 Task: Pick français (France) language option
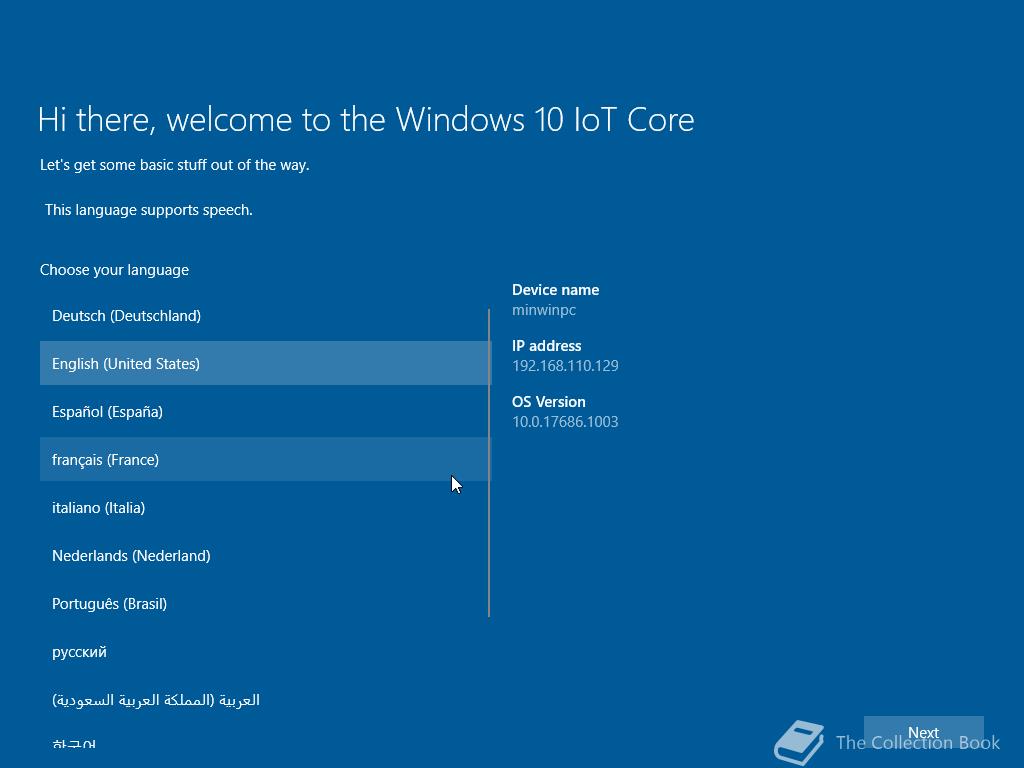[264, 459]
